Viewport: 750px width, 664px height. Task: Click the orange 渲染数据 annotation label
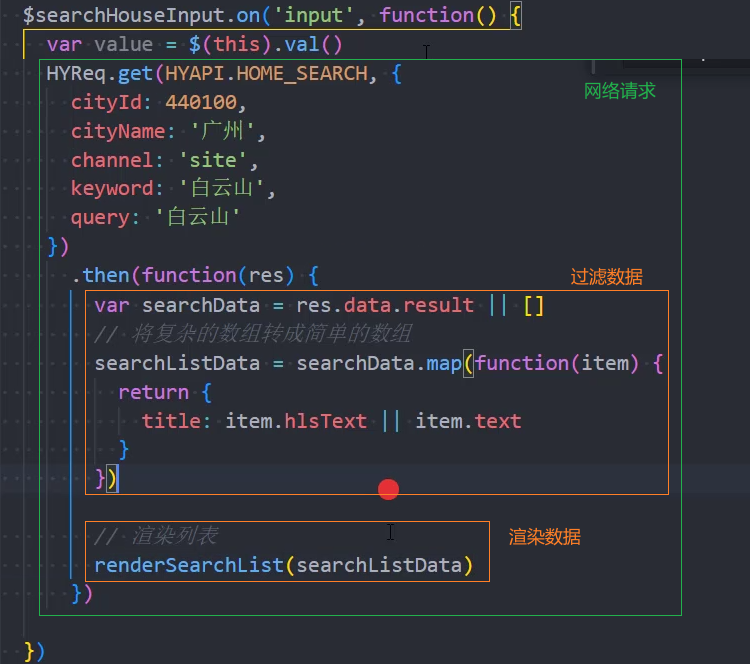[x=544, y=537]
